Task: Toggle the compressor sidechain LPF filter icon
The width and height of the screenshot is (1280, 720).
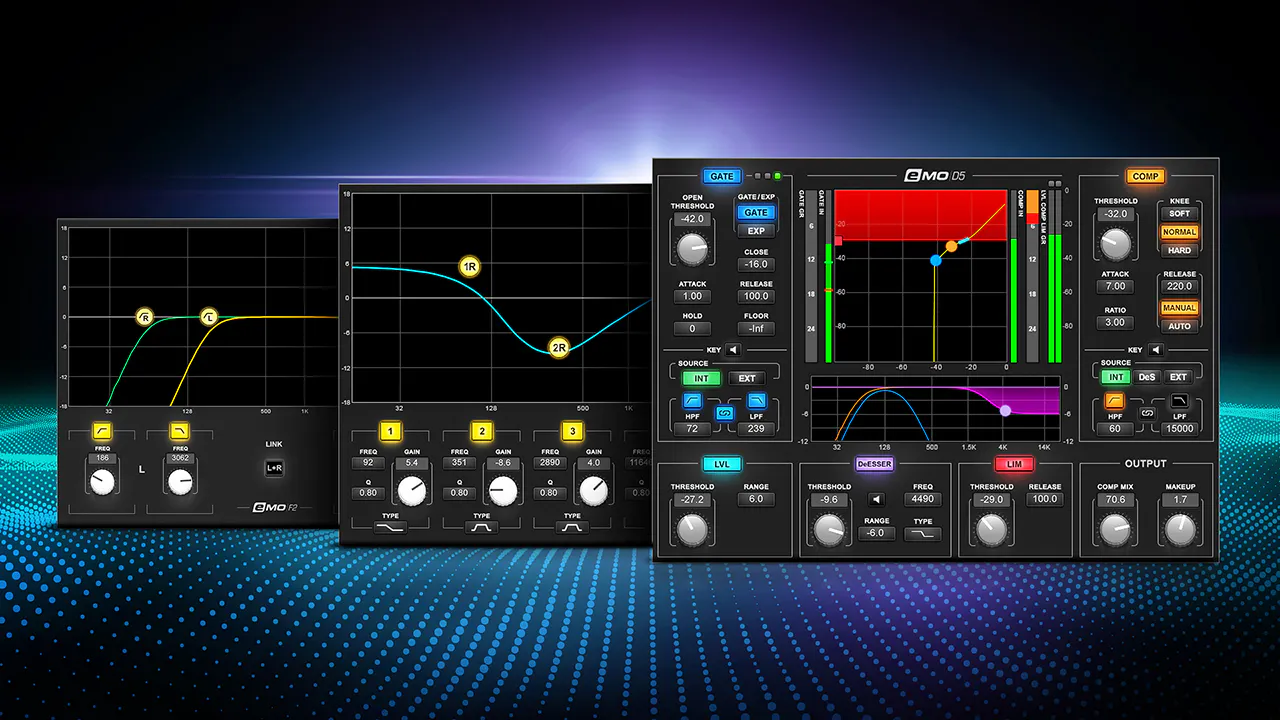Action: tap(1179, 402)
